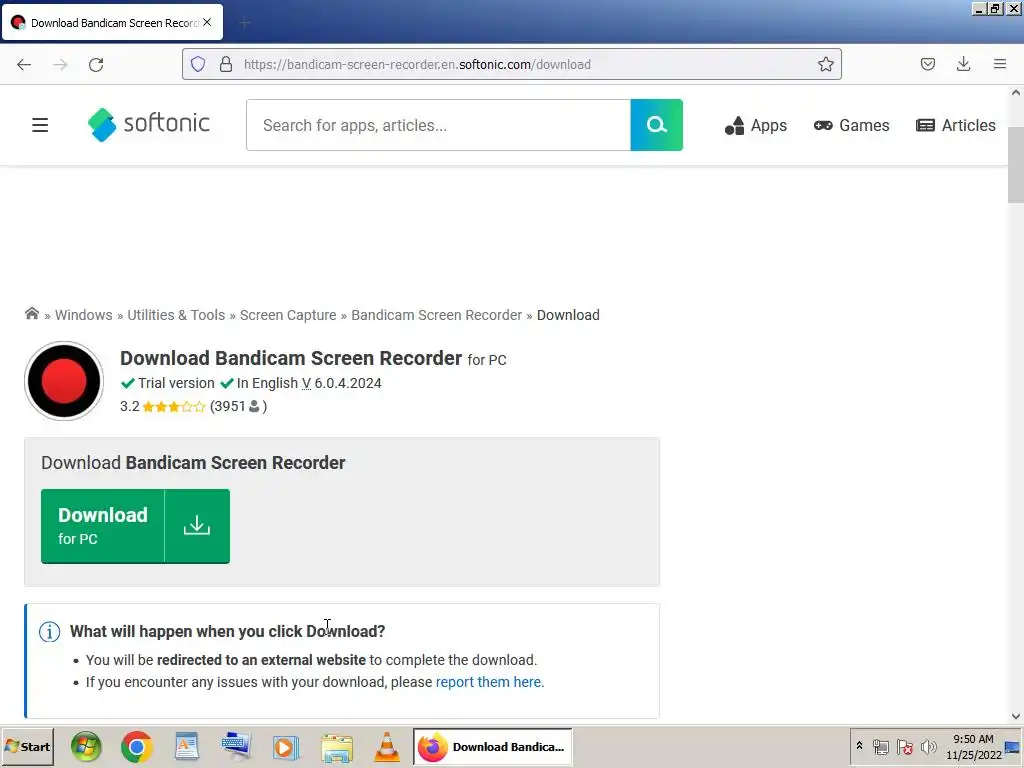Open the Articles section
This screenshot has height=768, width=1024.
click(x=956, y=125)
